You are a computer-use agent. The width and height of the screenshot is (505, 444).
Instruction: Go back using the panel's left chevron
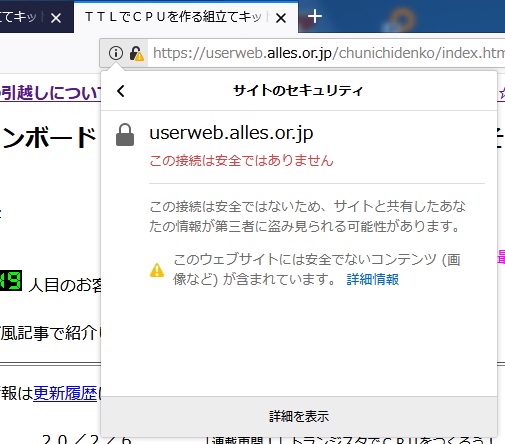(121, 91)
